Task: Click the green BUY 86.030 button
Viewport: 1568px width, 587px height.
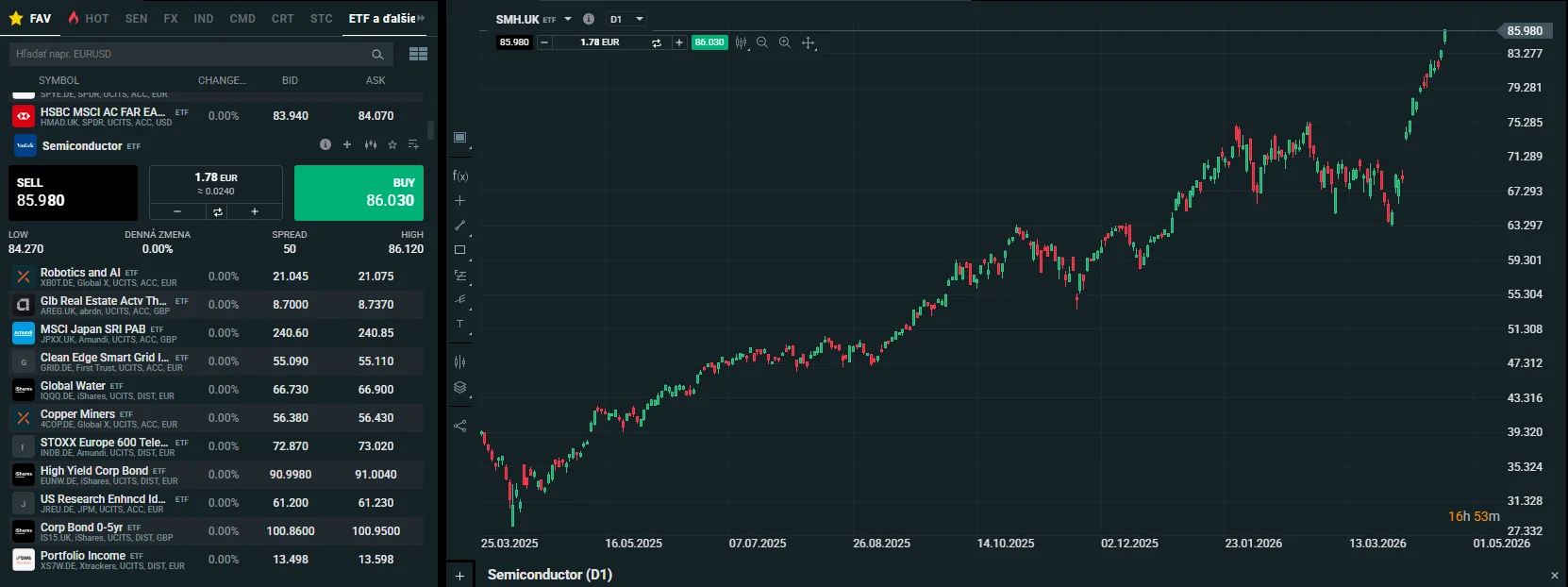Action: (359, 193)
